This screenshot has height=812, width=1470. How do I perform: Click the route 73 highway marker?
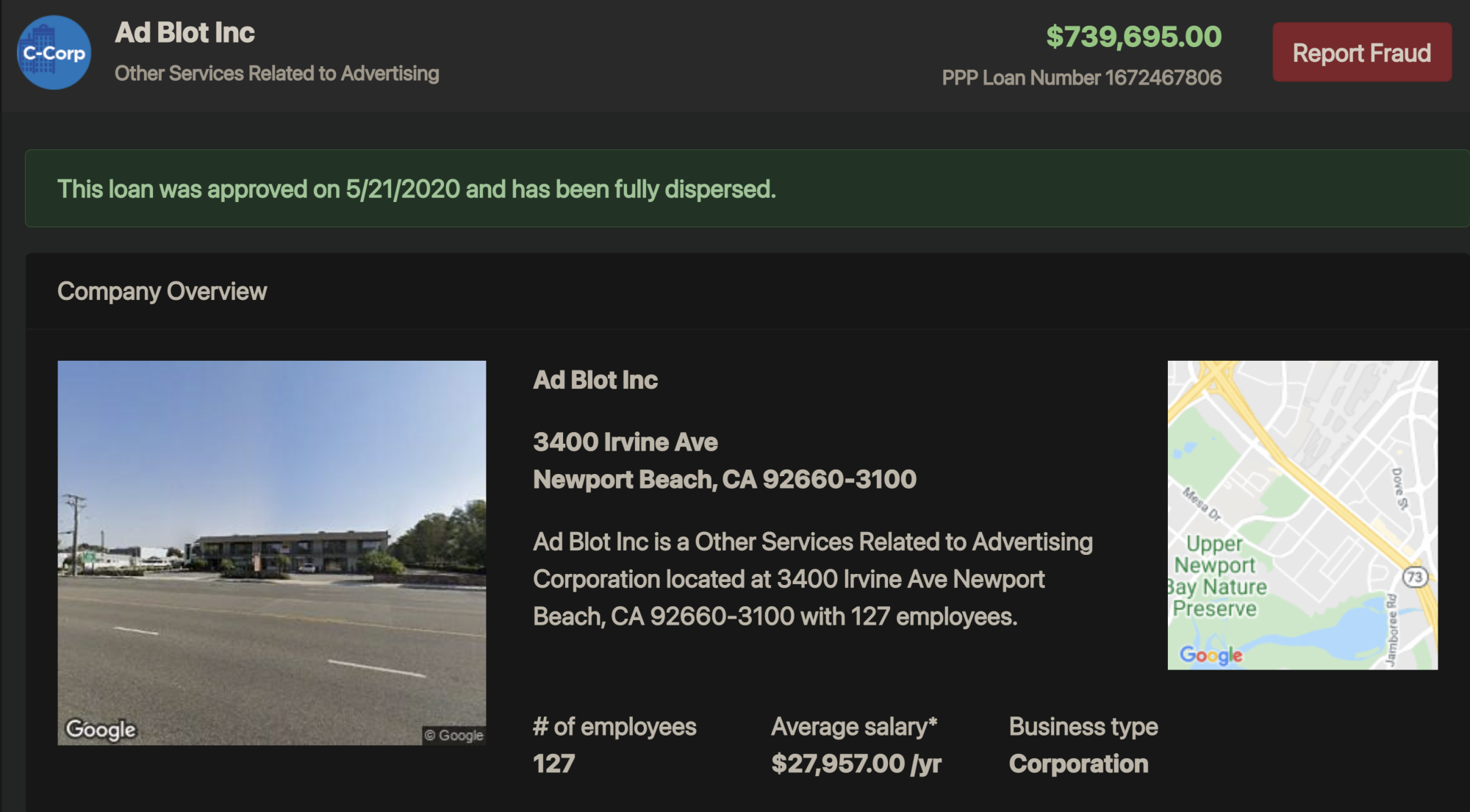[1415, 577]
